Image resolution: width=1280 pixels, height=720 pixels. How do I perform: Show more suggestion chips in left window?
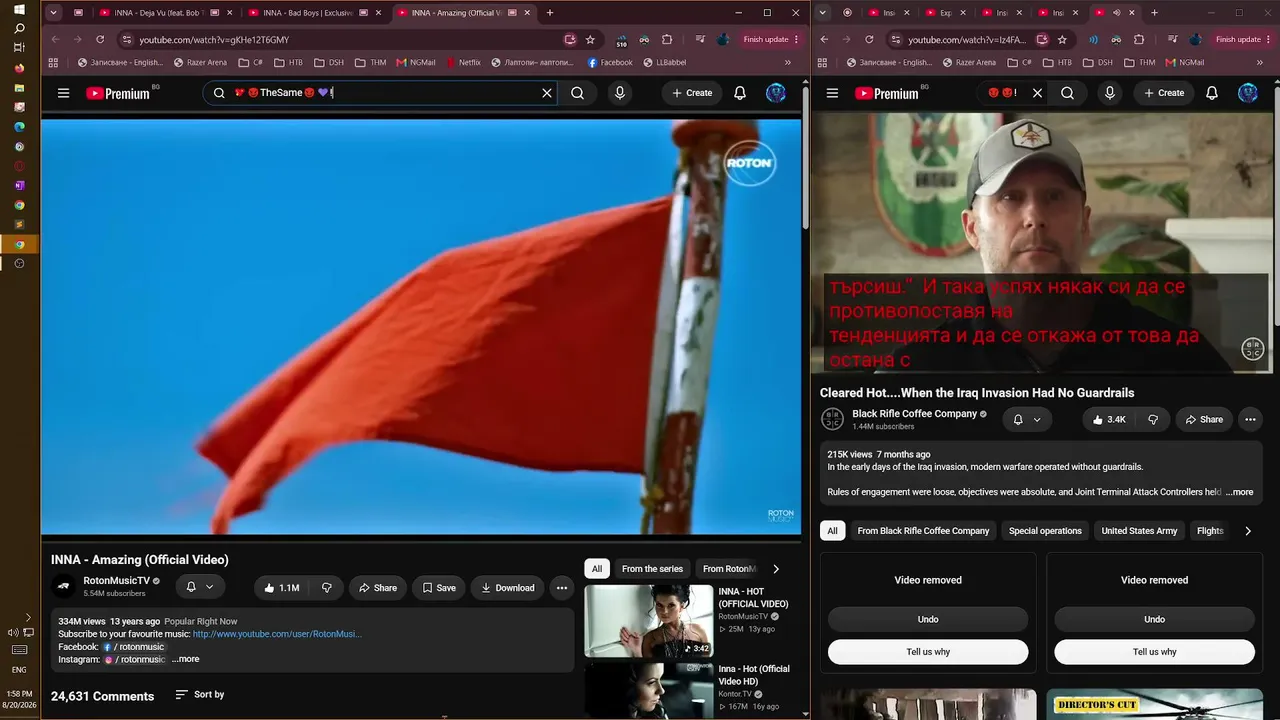[x=776, y=569]
